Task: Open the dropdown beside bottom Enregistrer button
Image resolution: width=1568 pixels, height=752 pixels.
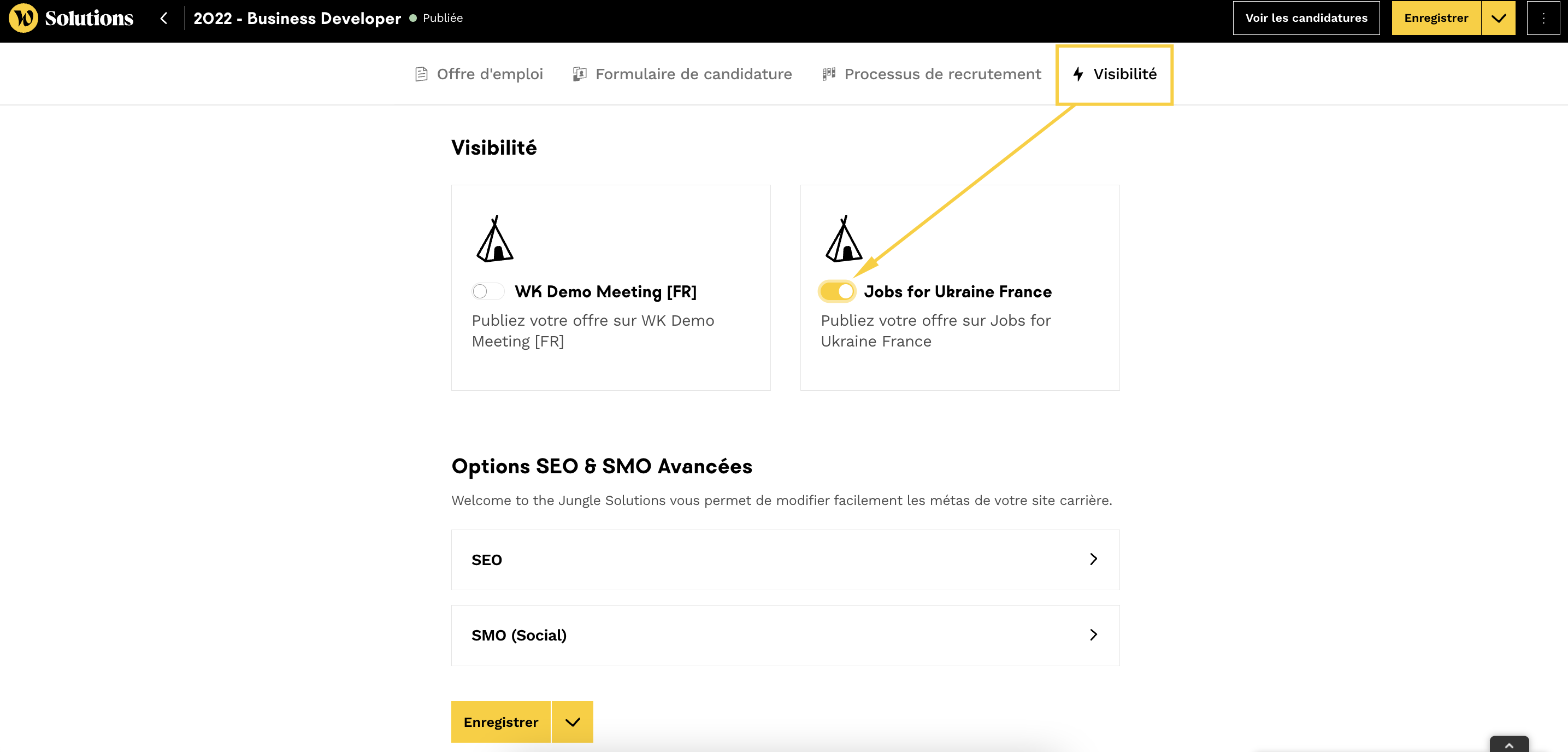Action: (x=572, y=722)
